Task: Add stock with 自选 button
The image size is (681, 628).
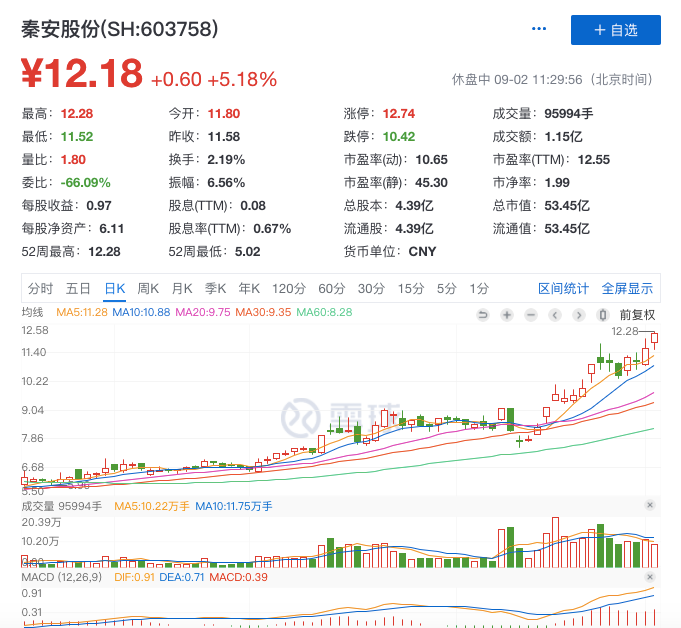Action: pyautogui.click(x=615, y=30)
